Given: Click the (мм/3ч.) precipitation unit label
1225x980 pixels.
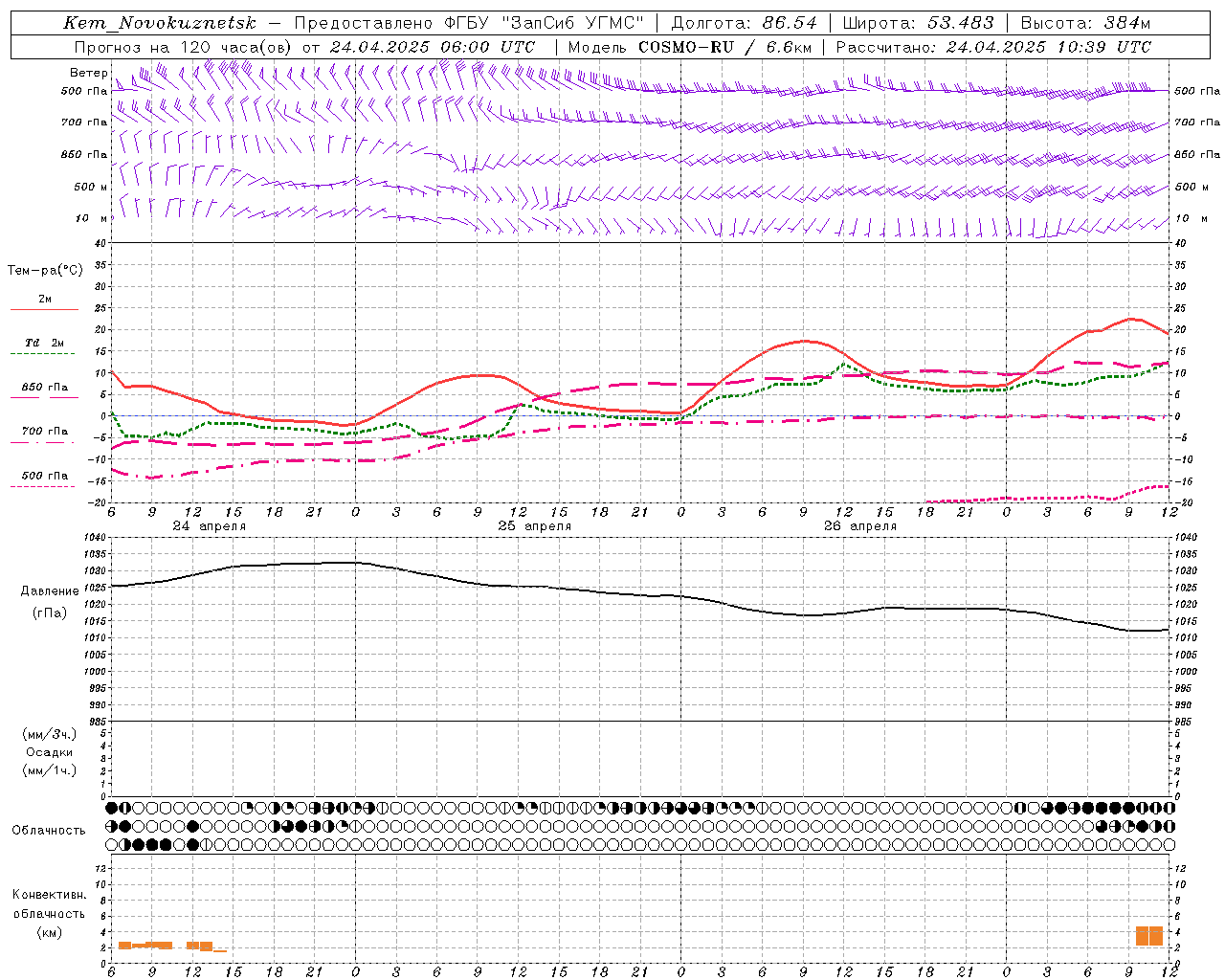Looking at the screenshot, I should (50, 735).
